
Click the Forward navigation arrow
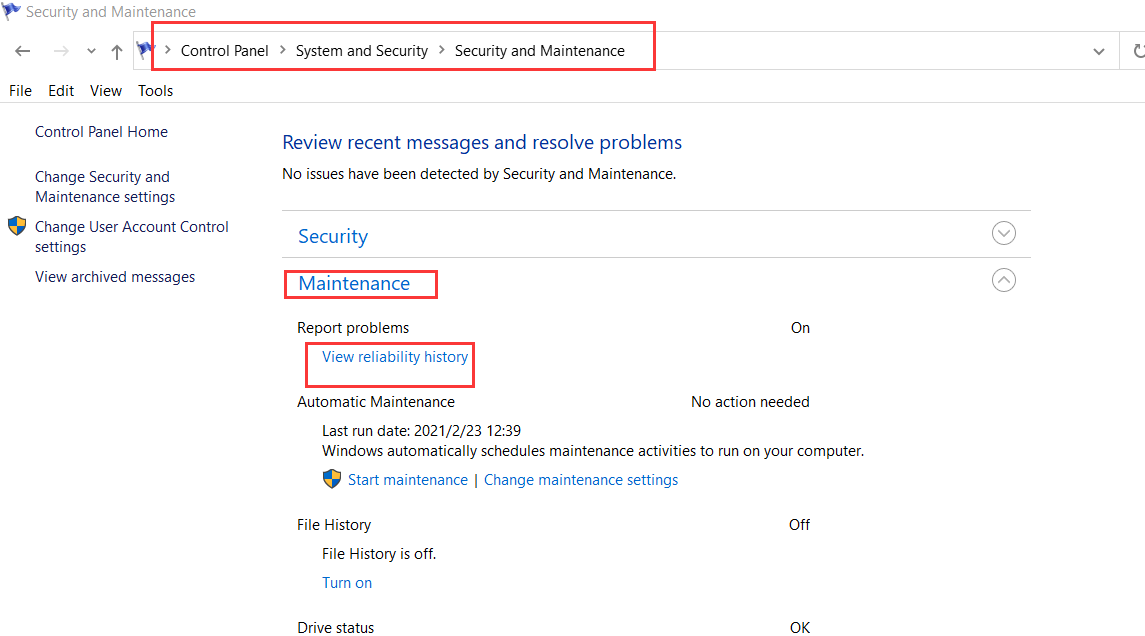60,51
